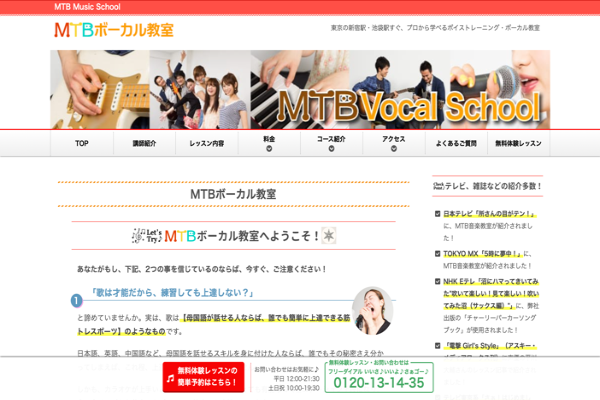Click checkmark icon beside NHK Eテレ item
This screenshot has width=600, height=400.
[x=438, y=281]
